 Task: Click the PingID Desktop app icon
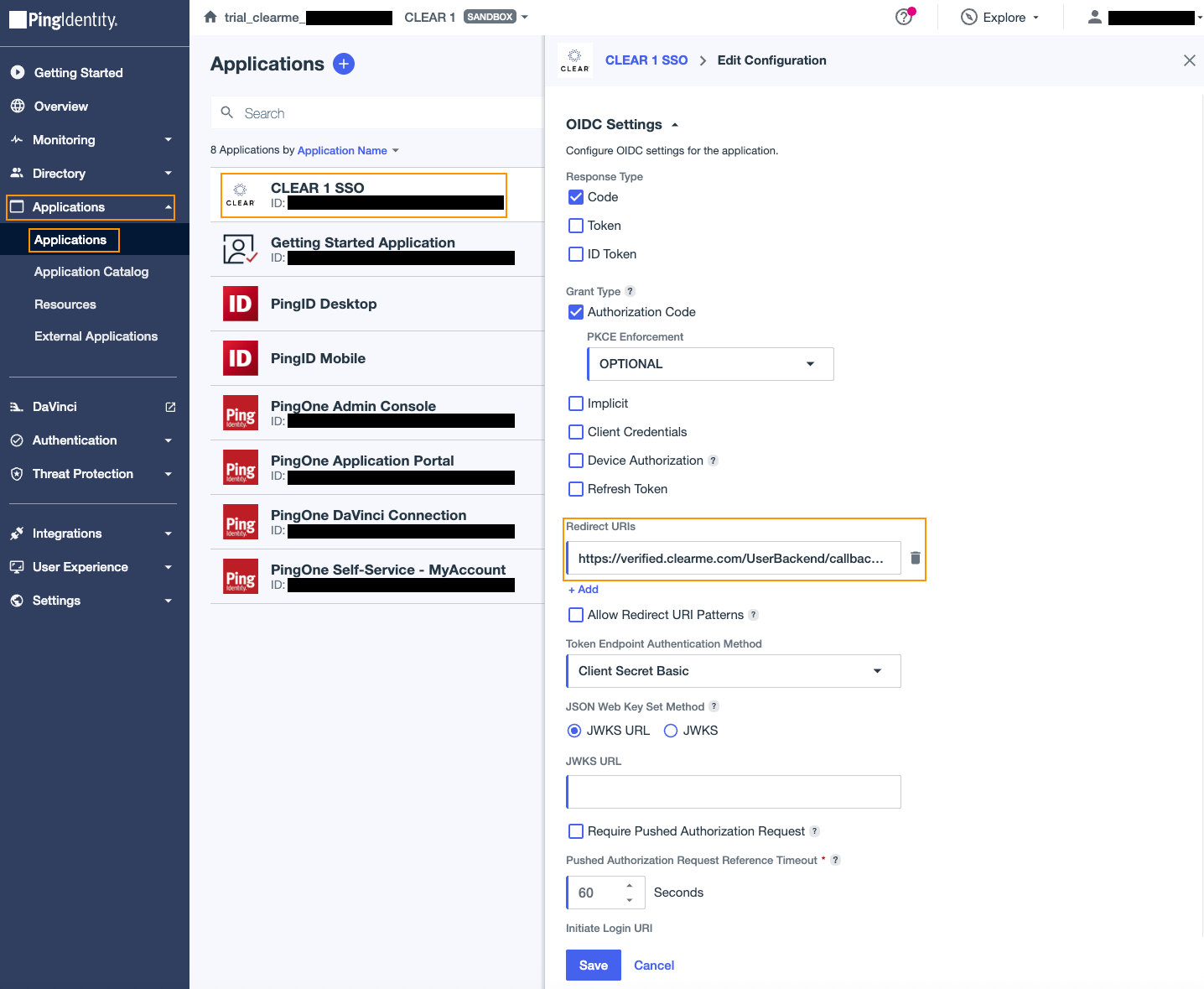point(241,304)
